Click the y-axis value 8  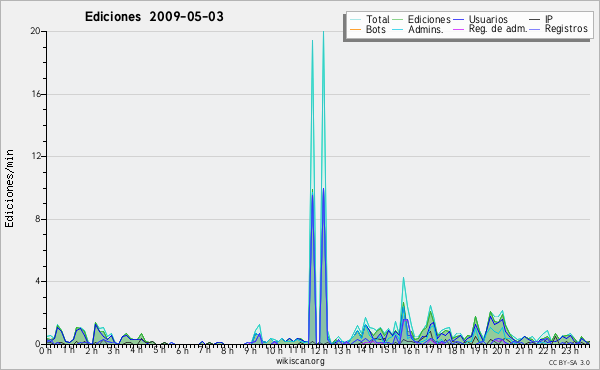(38, 219)
